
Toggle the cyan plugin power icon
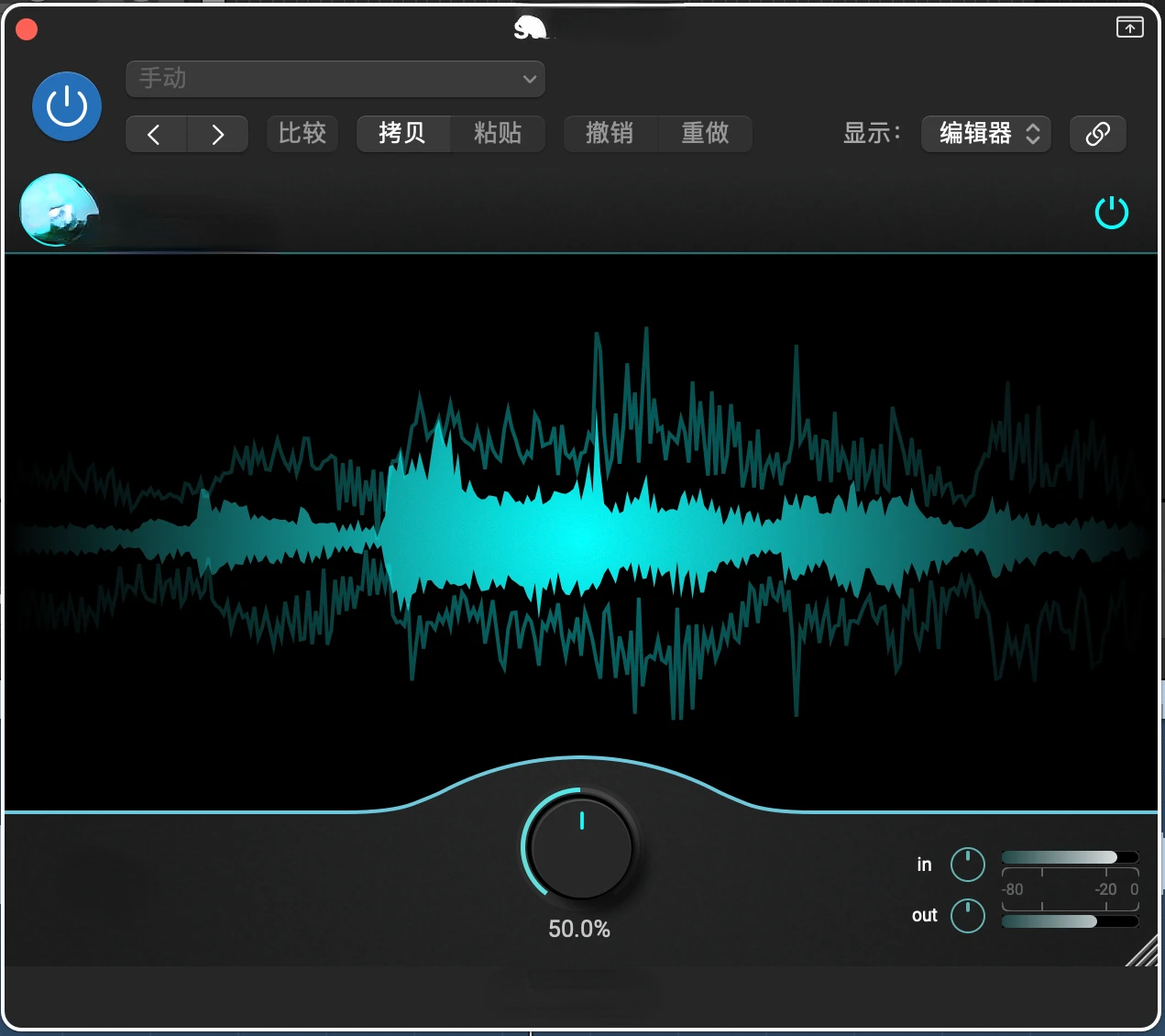pyautogui.click(x=1112, y=213)
